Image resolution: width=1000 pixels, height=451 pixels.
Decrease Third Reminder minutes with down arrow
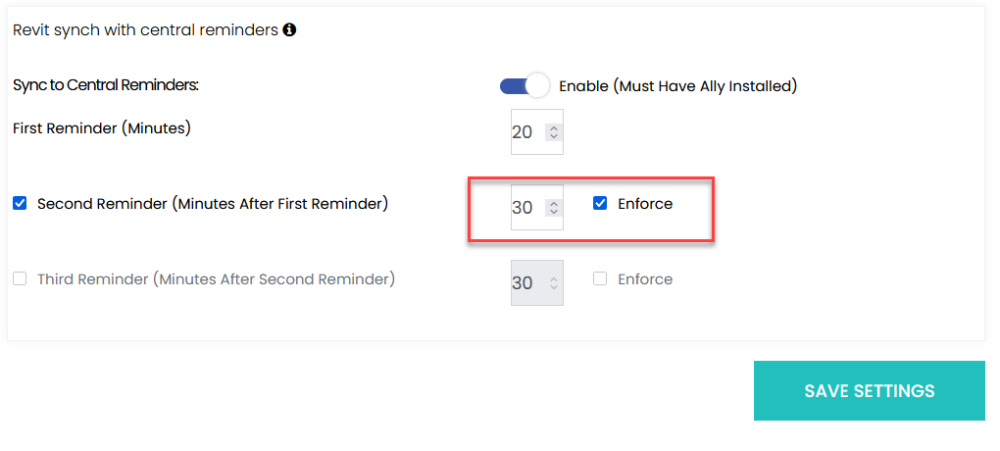pyautogui.click(x=553, y=289)
